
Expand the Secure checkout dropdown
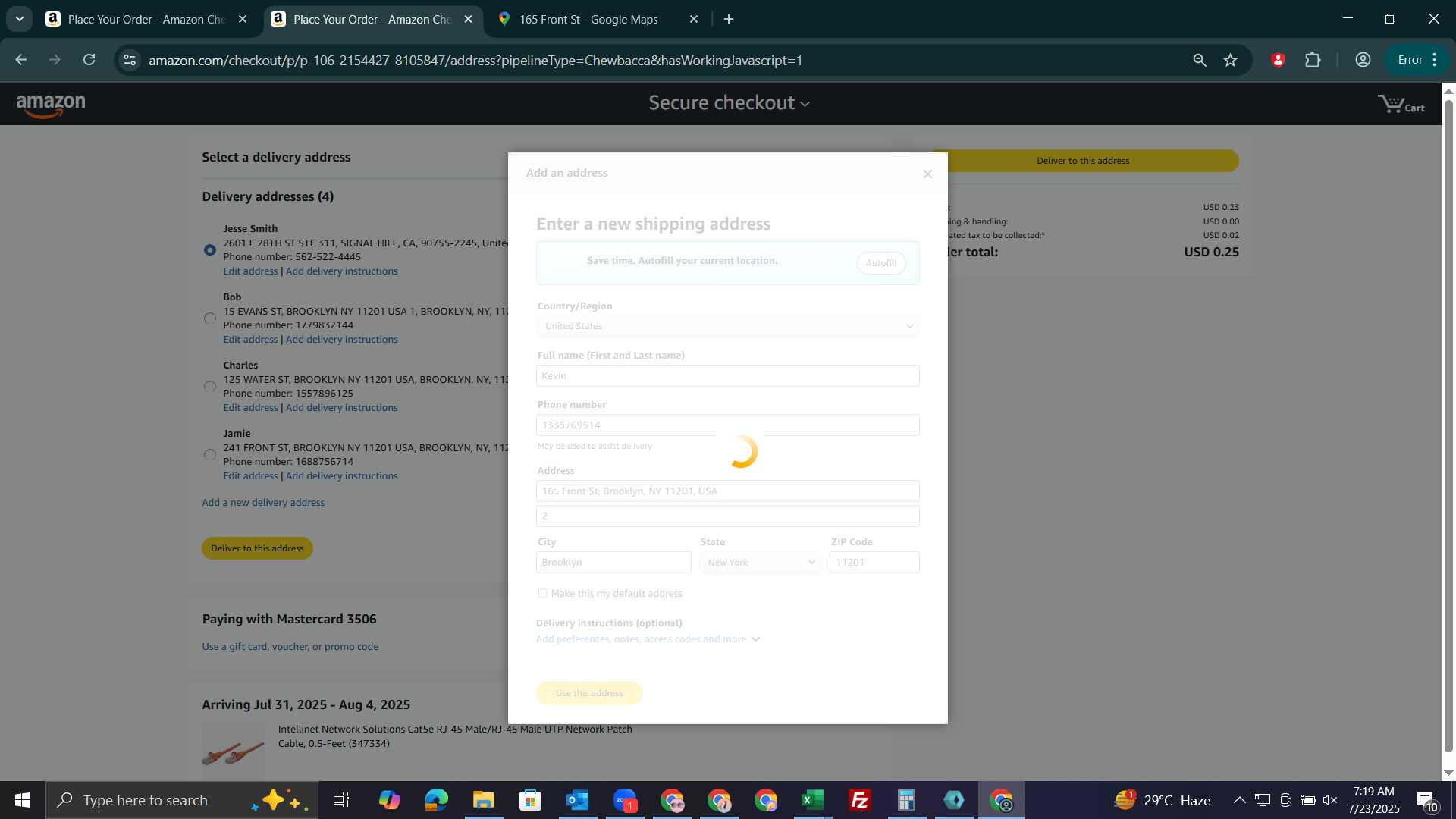click(x=729, y=103)
